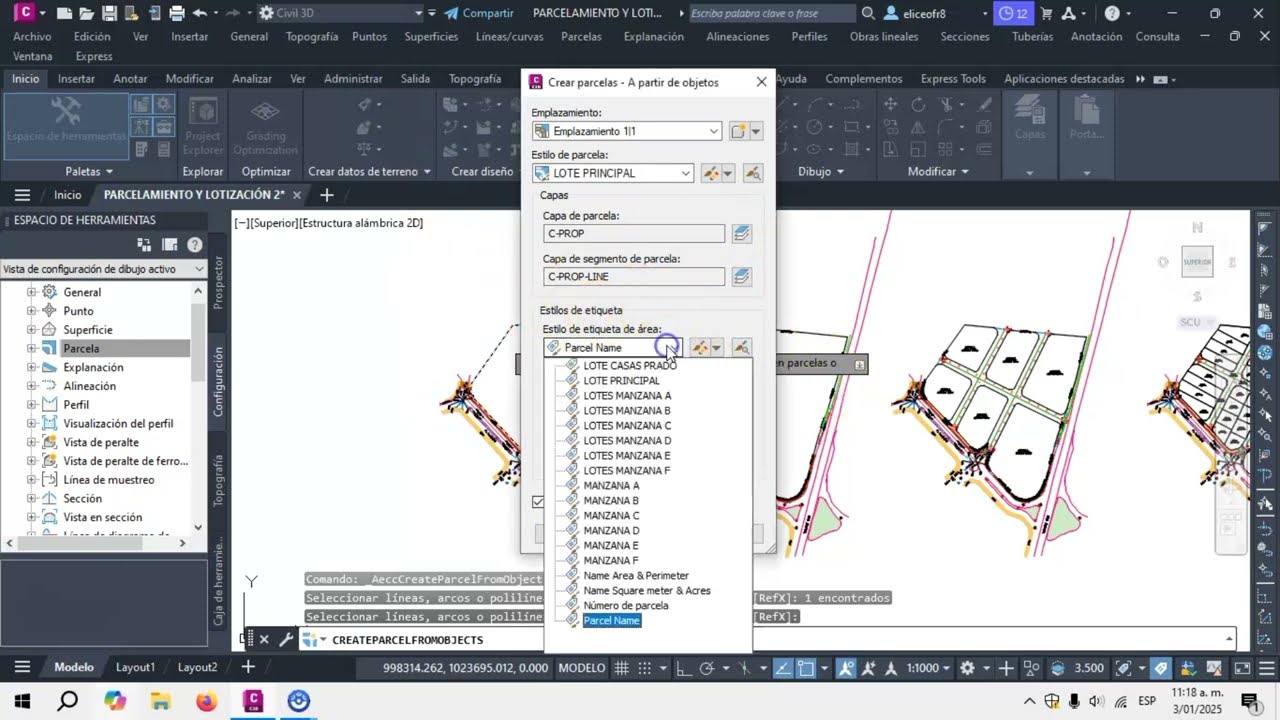
Task: Open the Parcelas menu
Action: point(581,36)
